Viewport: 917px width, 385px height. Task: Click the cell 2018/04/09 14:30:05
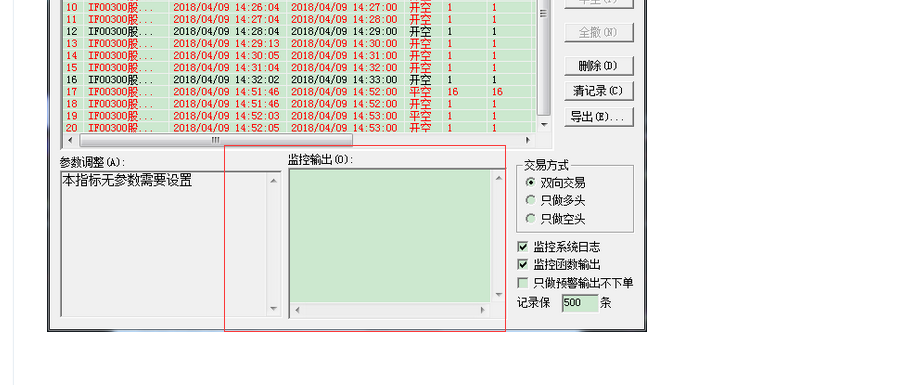click(x=226, y=56)
